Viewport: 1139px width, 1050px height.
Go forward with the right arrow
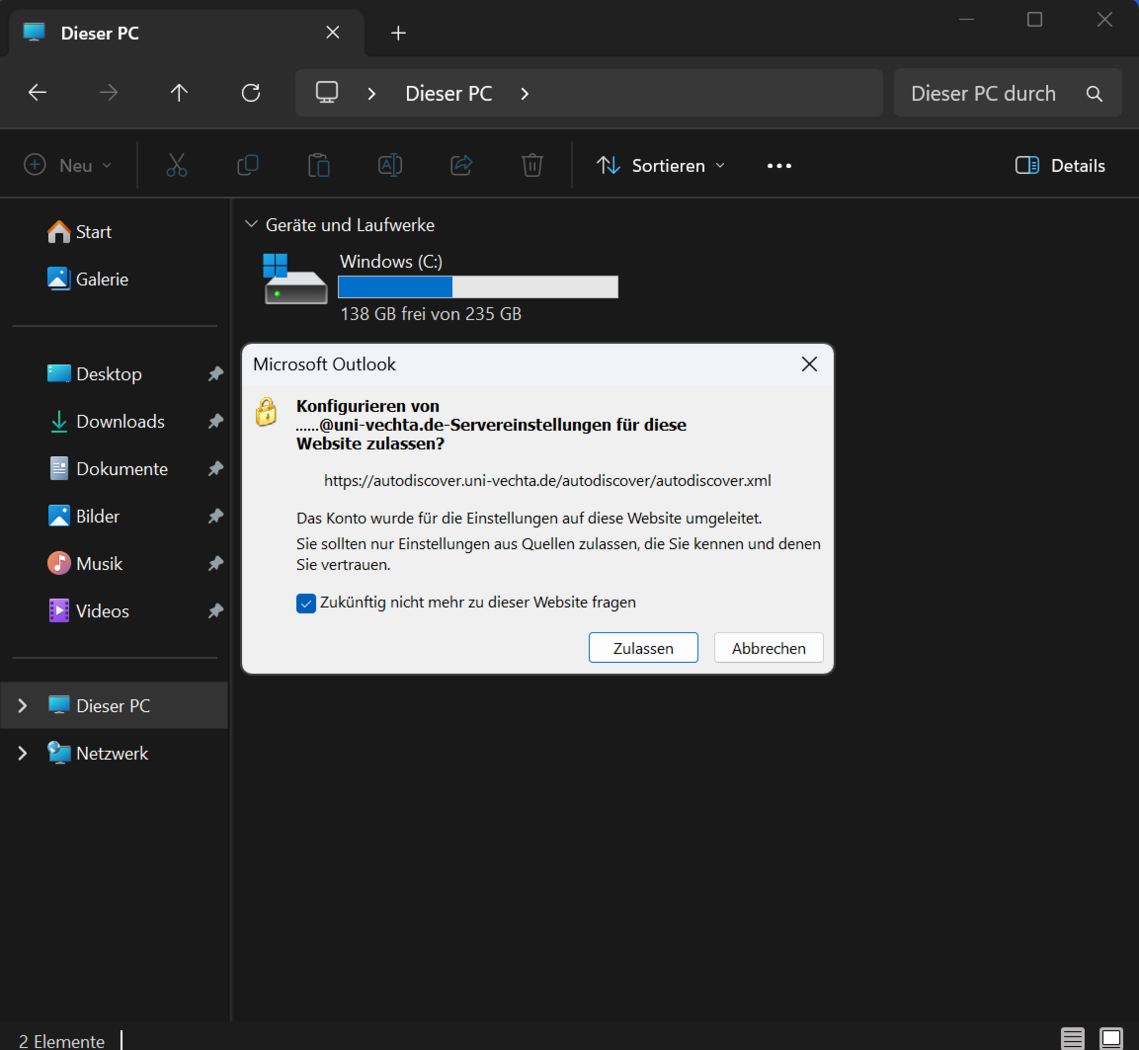[x=108, y=93]
